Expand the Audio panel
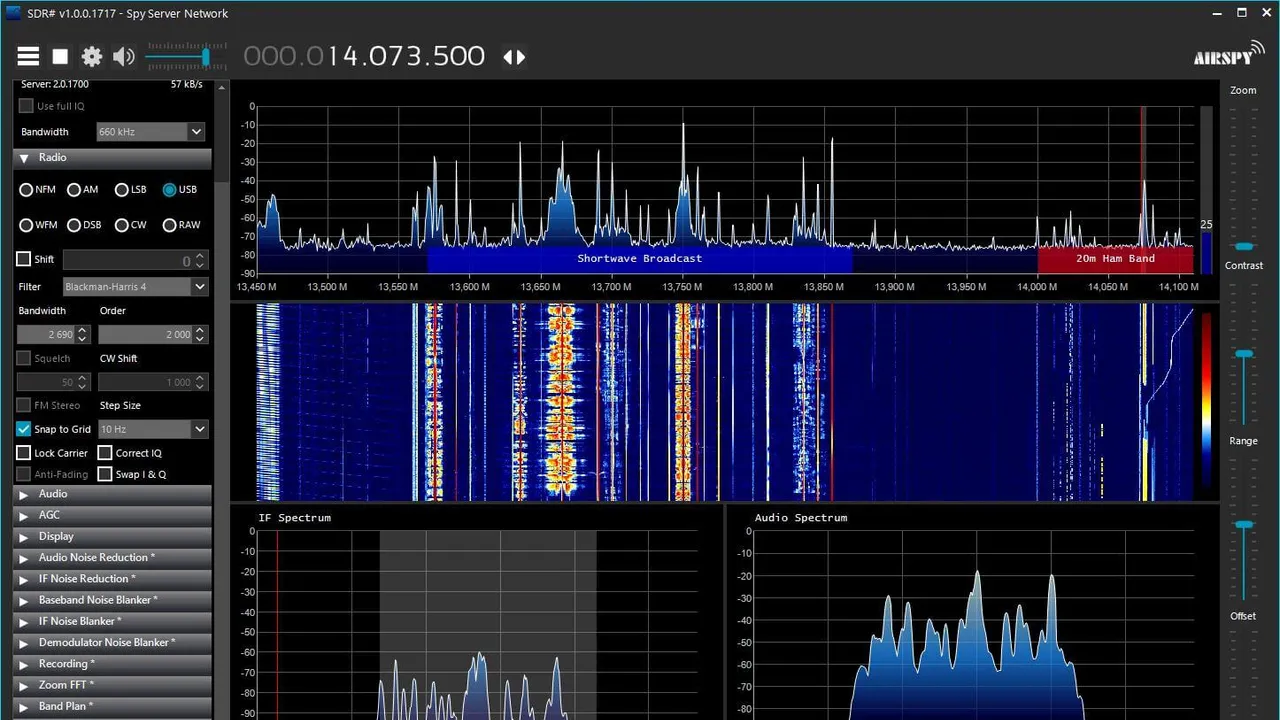 (x=112, y=494)
